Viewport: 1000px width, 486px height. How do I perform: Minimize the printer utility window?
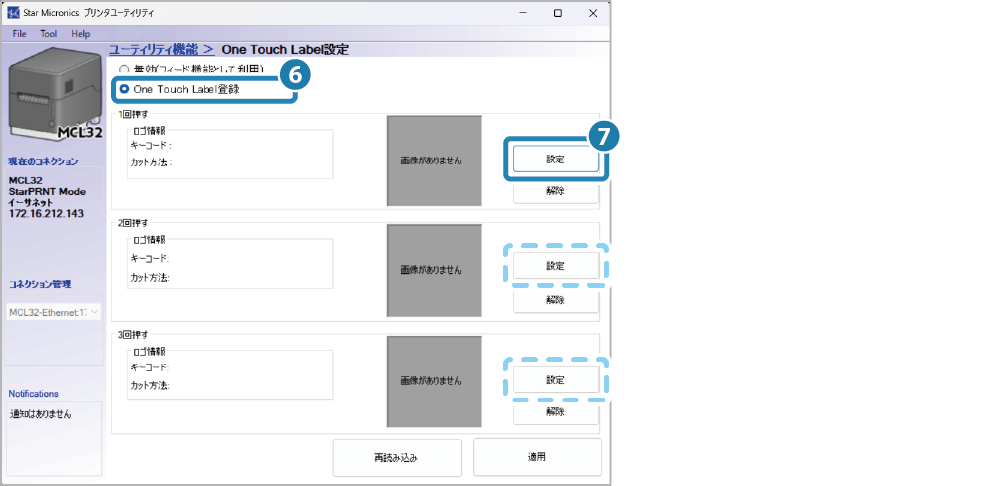[522, 13]
